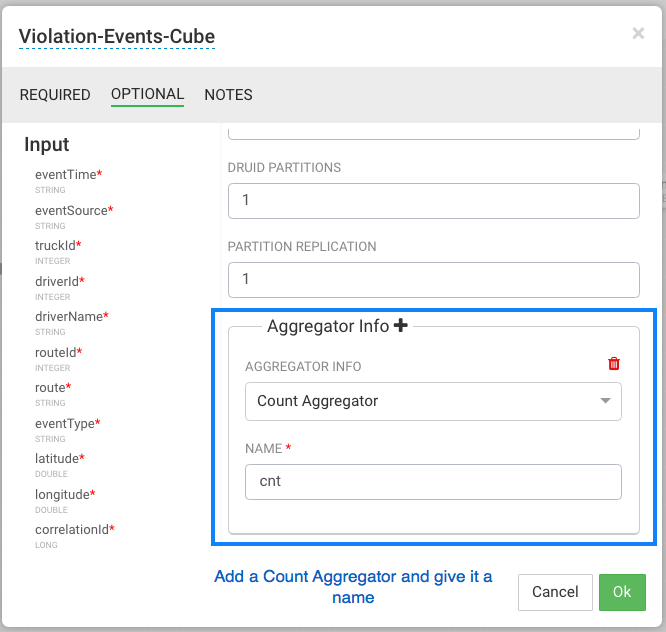Select the eventTime input field entry
This screenshot has width=666, height=632.
coord(68,175)
